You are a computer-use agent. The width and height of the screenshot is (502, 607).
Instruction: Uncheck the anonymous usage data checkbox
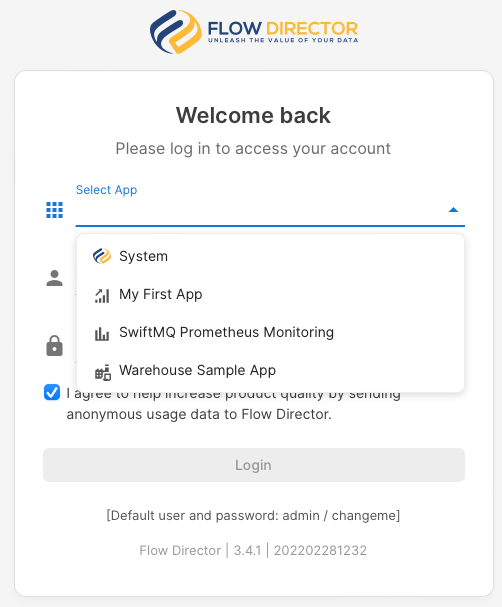click(x=52, y=392)
